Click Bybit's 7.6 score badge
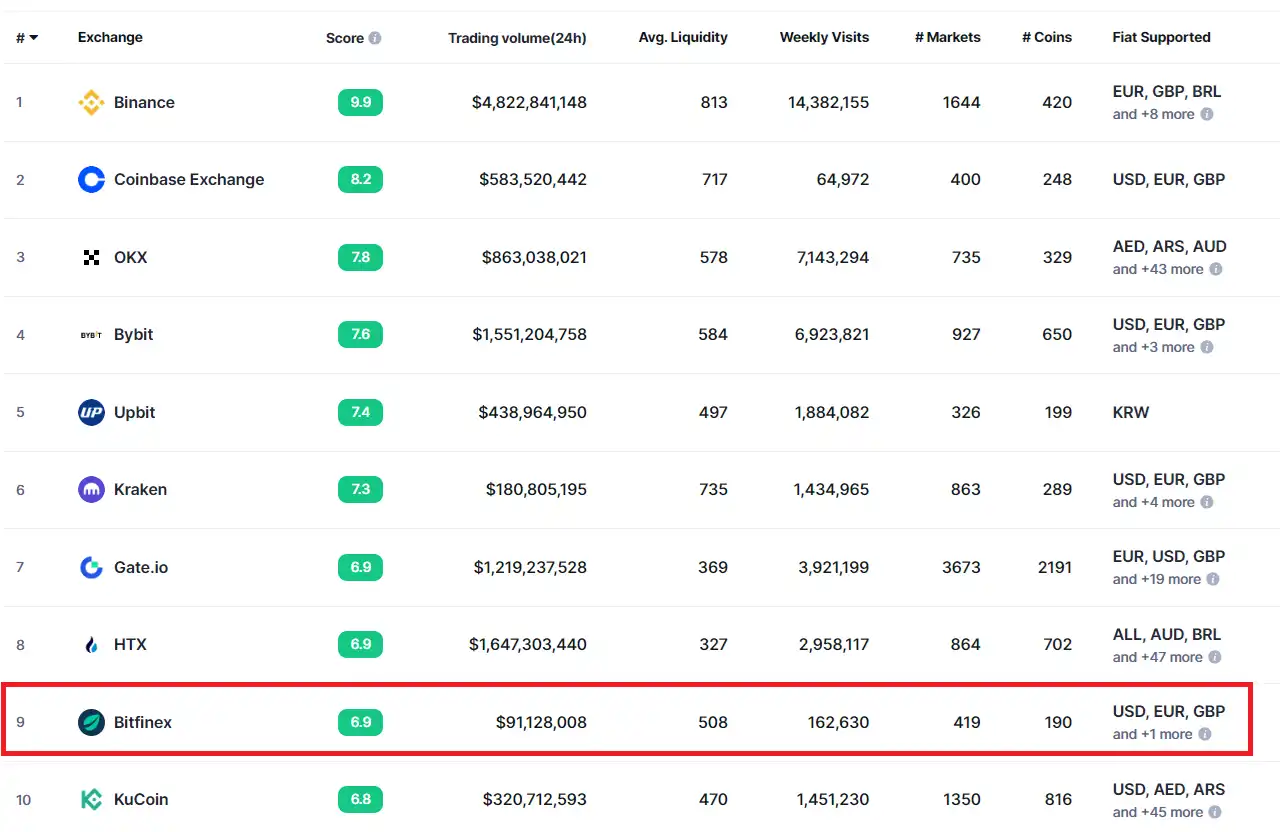Image resolution: width=1280 pixels, height=832 pixels. point(360,335)
